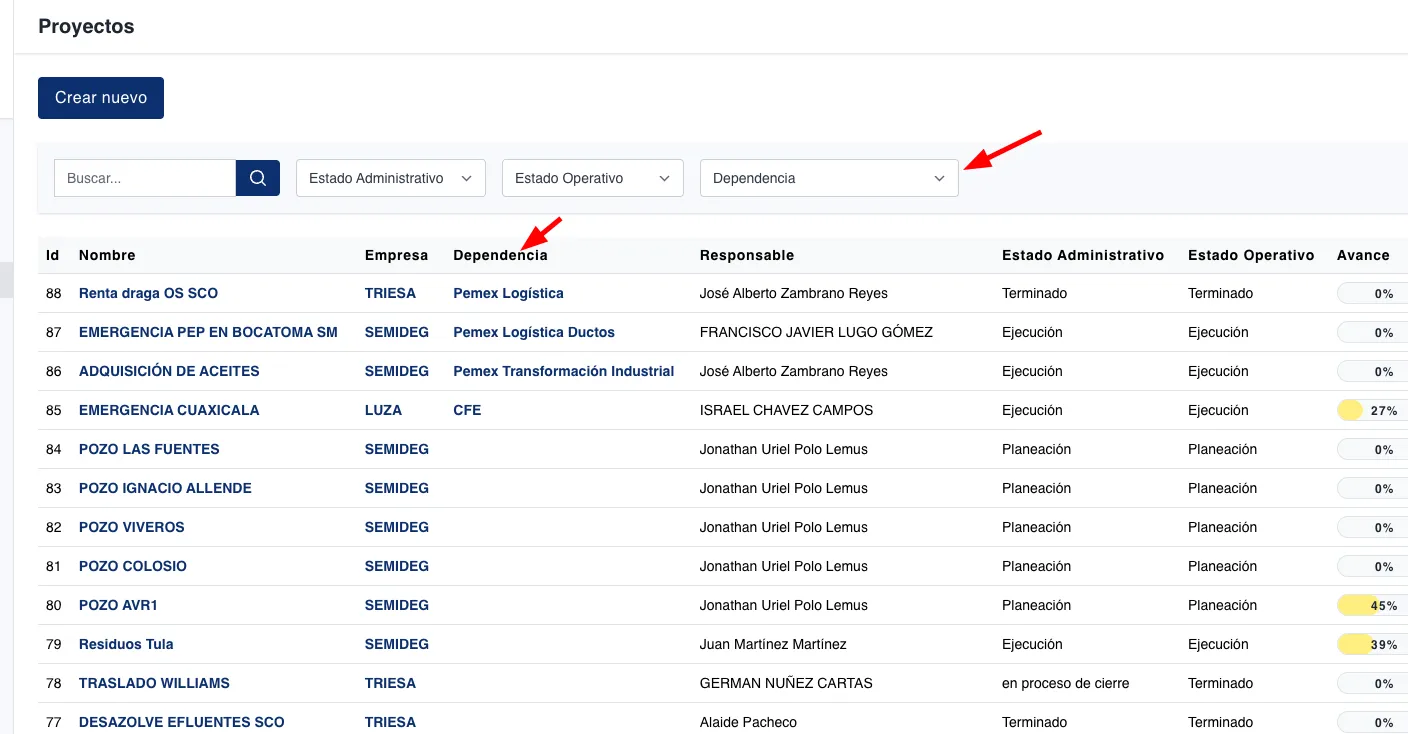Open the Residuos Tula project

tap(126, 644)
